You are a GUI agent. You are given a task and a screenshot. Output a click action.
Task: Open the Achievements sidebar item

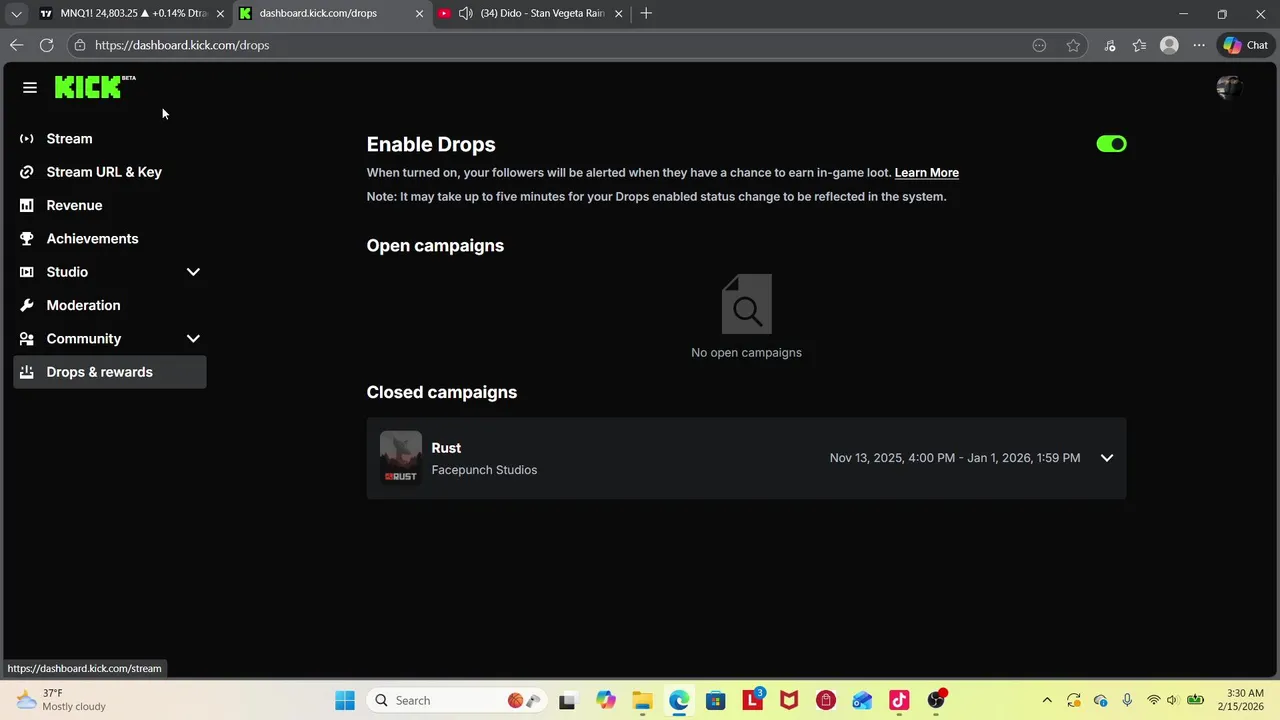coord(110,239)
